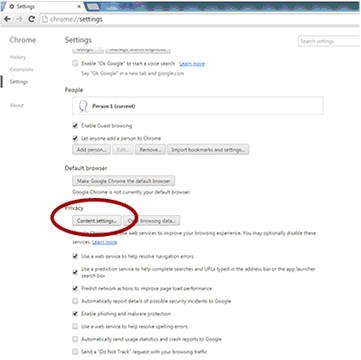
Task: Click the Manage search engines button
Action: coord(138,50)
